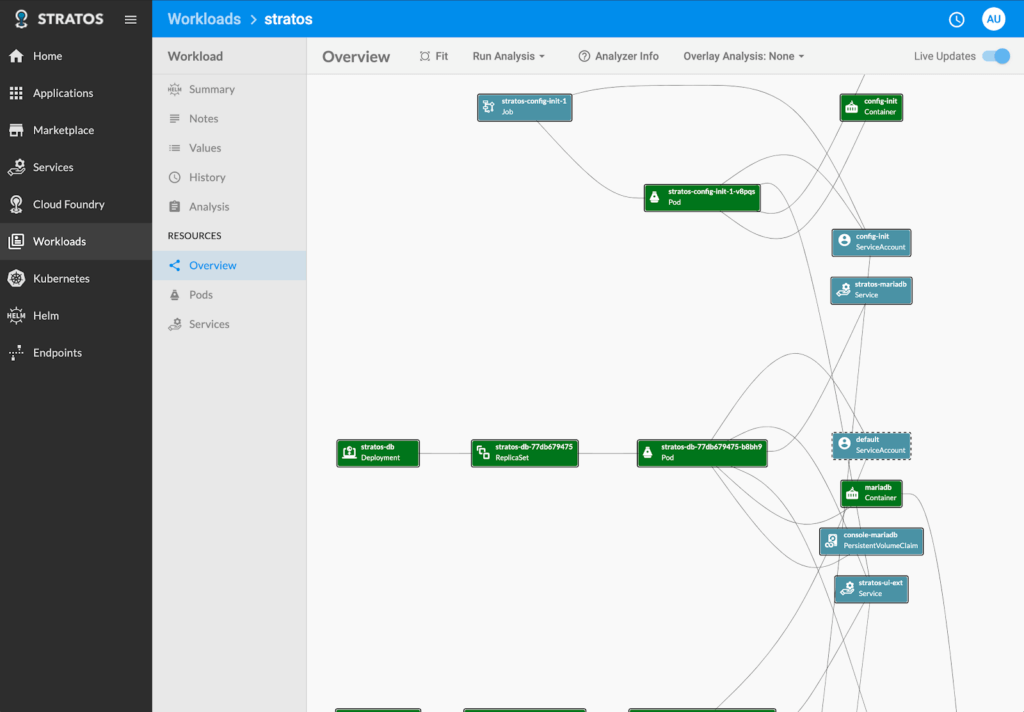Open the recent history clock icon

click(x=956, y=20)
